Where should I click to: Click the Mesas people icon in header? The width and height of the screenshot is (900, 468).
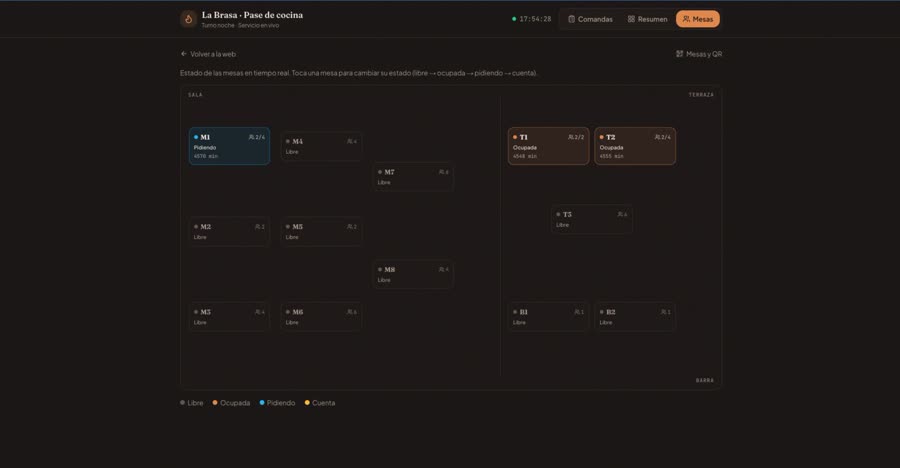coord(686,19)
